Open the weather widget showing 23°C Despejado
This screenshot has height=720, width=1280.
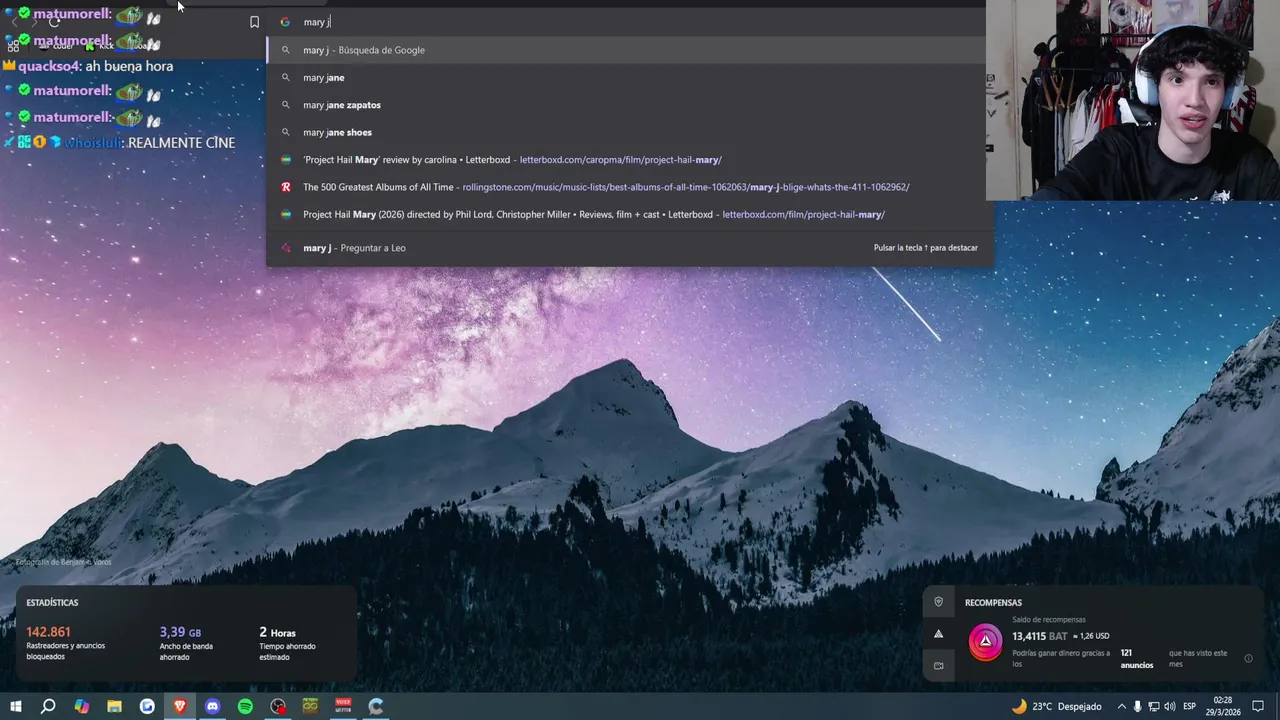1056,706
